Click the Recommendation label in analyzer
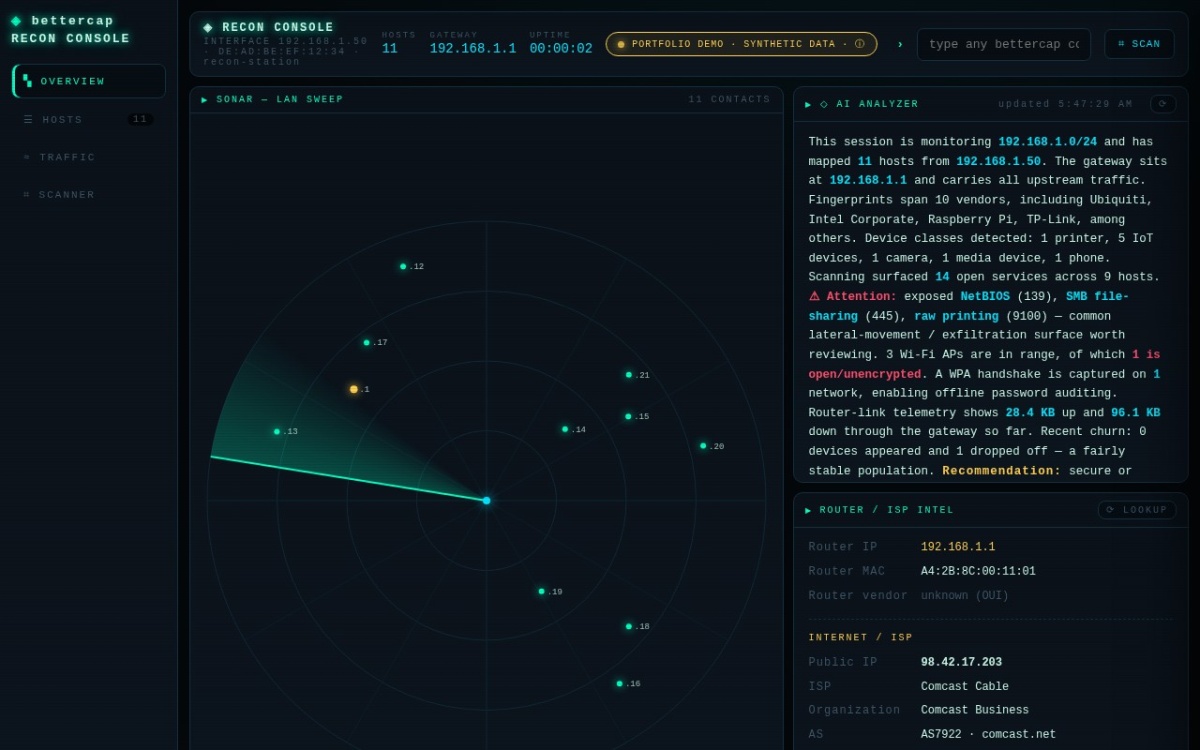This screenshot has width=1200, height=750. pyautogui.click(x=1001, y=471)
